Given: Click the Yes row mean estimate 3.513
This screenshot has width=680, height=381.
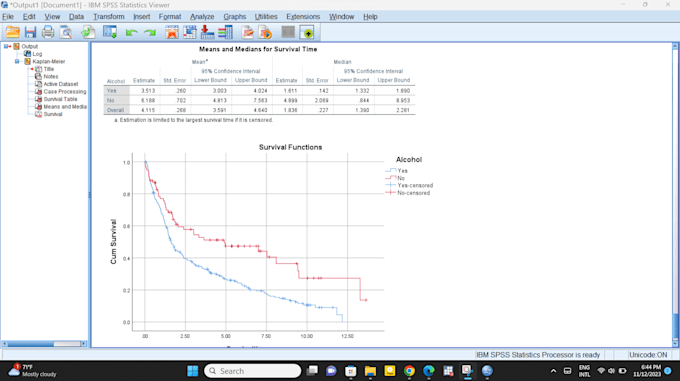Looking at the screenshot, I should click(148, 91).
